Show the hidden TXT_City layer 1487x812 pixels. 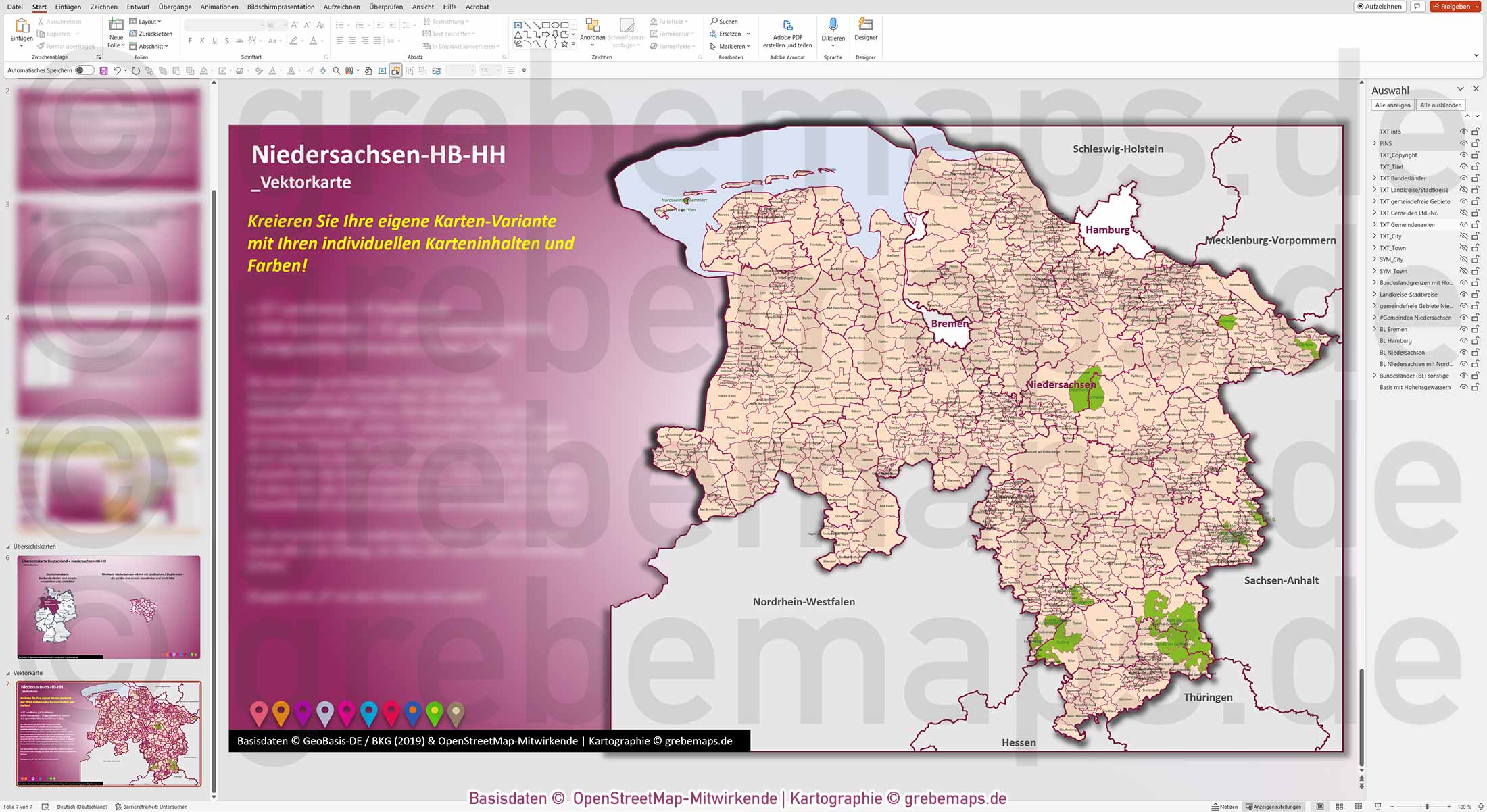1463,236
